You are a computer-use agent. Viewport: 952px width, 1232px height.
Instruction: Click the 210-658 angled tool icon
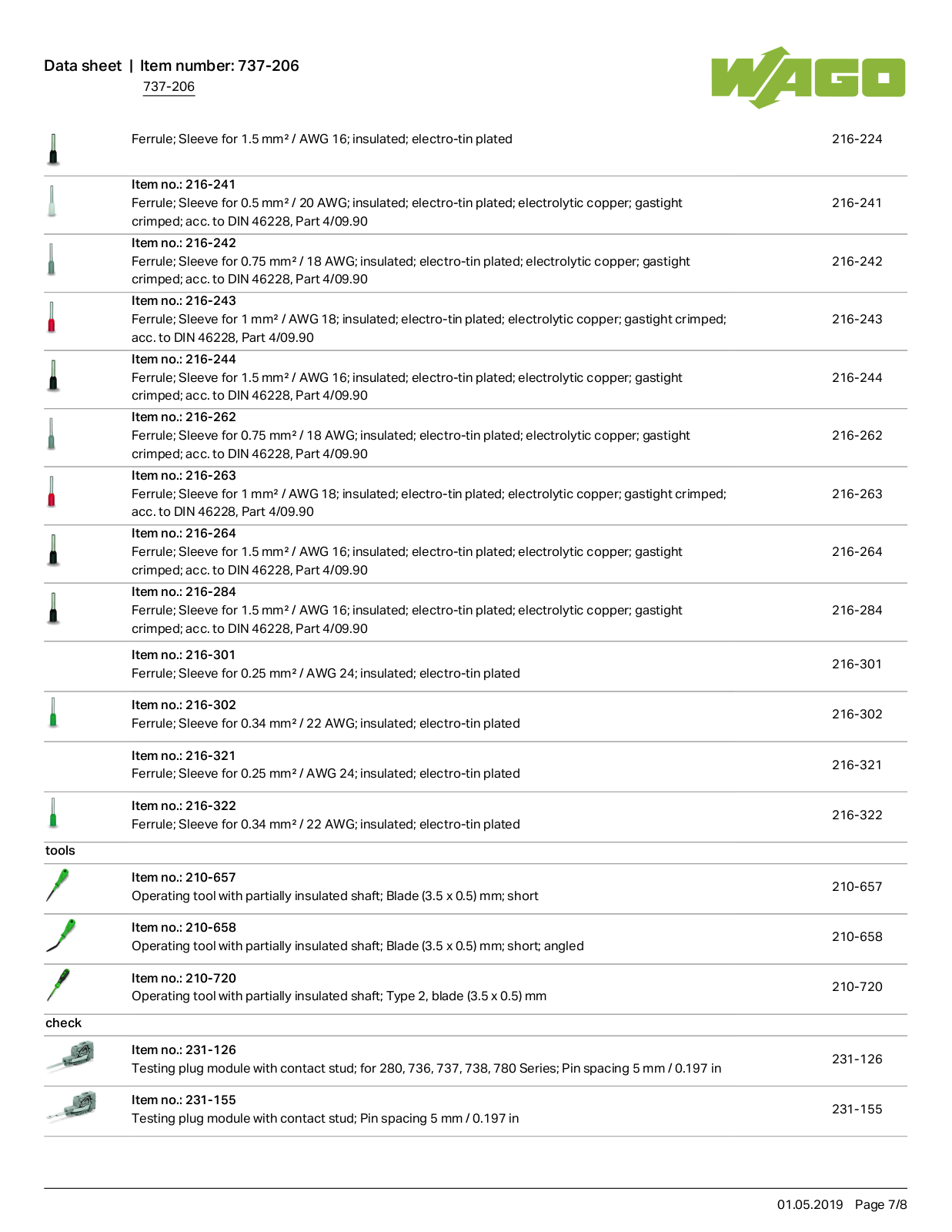click(61, 935)
